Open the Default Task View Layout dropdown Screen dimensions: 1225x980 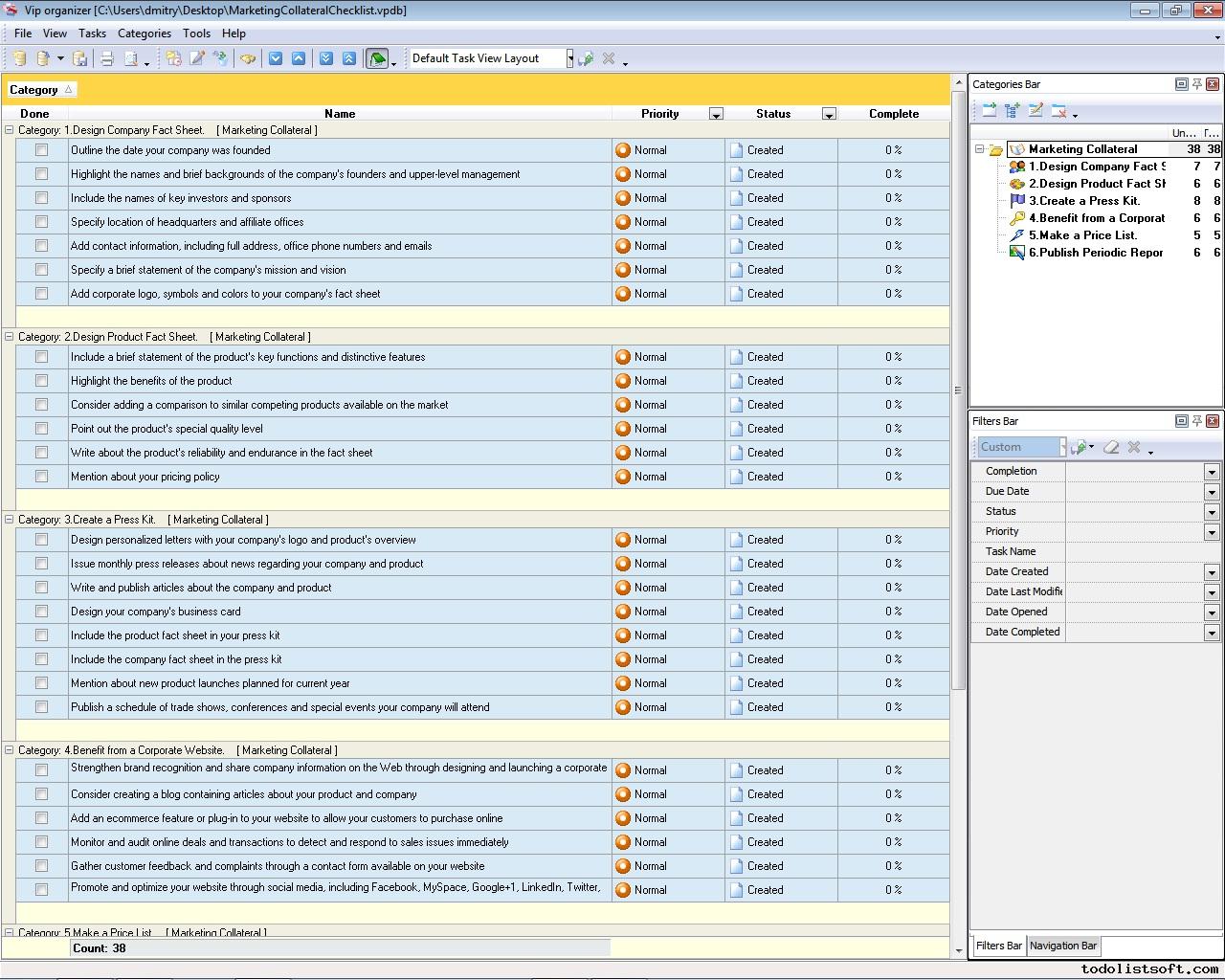click(x=569, y=58)
